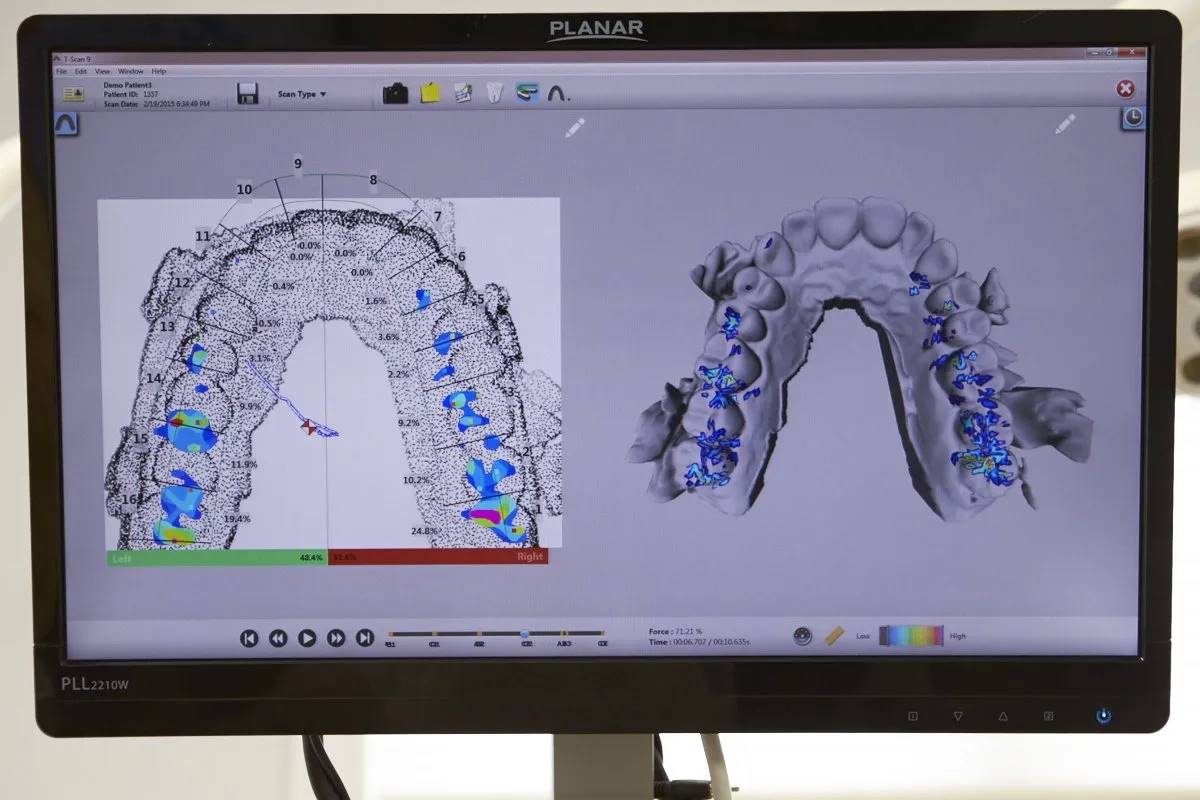Click the Patient ID 1337 text
The height and width of the screenshot is (800, 1200).
(x=130, y=94)
